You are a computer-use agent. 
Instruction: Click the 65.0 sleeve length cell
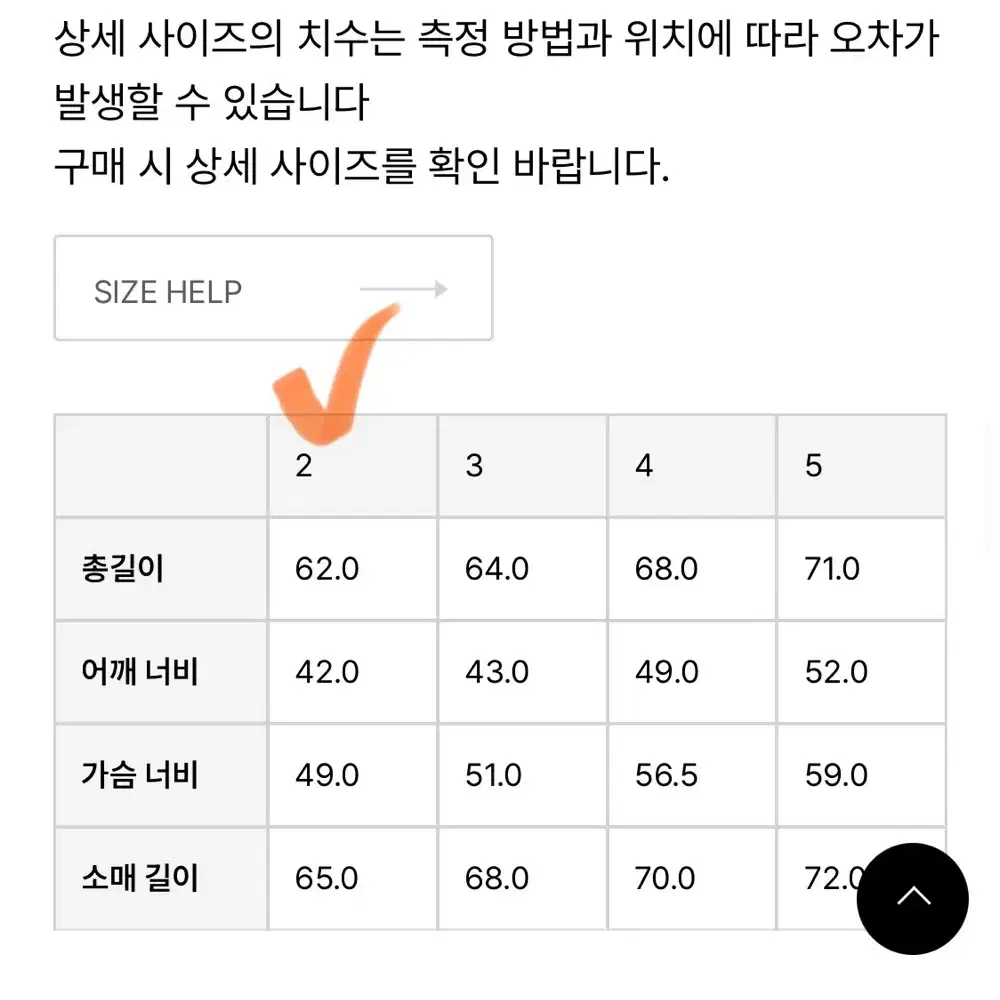(353, 879)
